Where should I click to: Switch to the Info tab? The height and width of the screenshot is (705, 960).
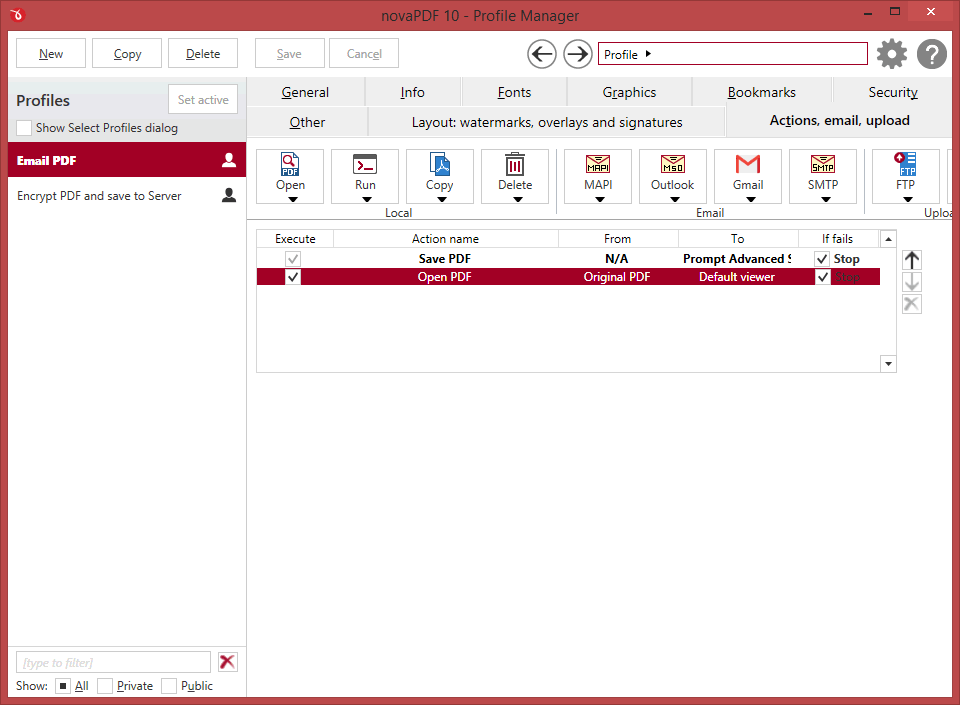coord(413,92)
